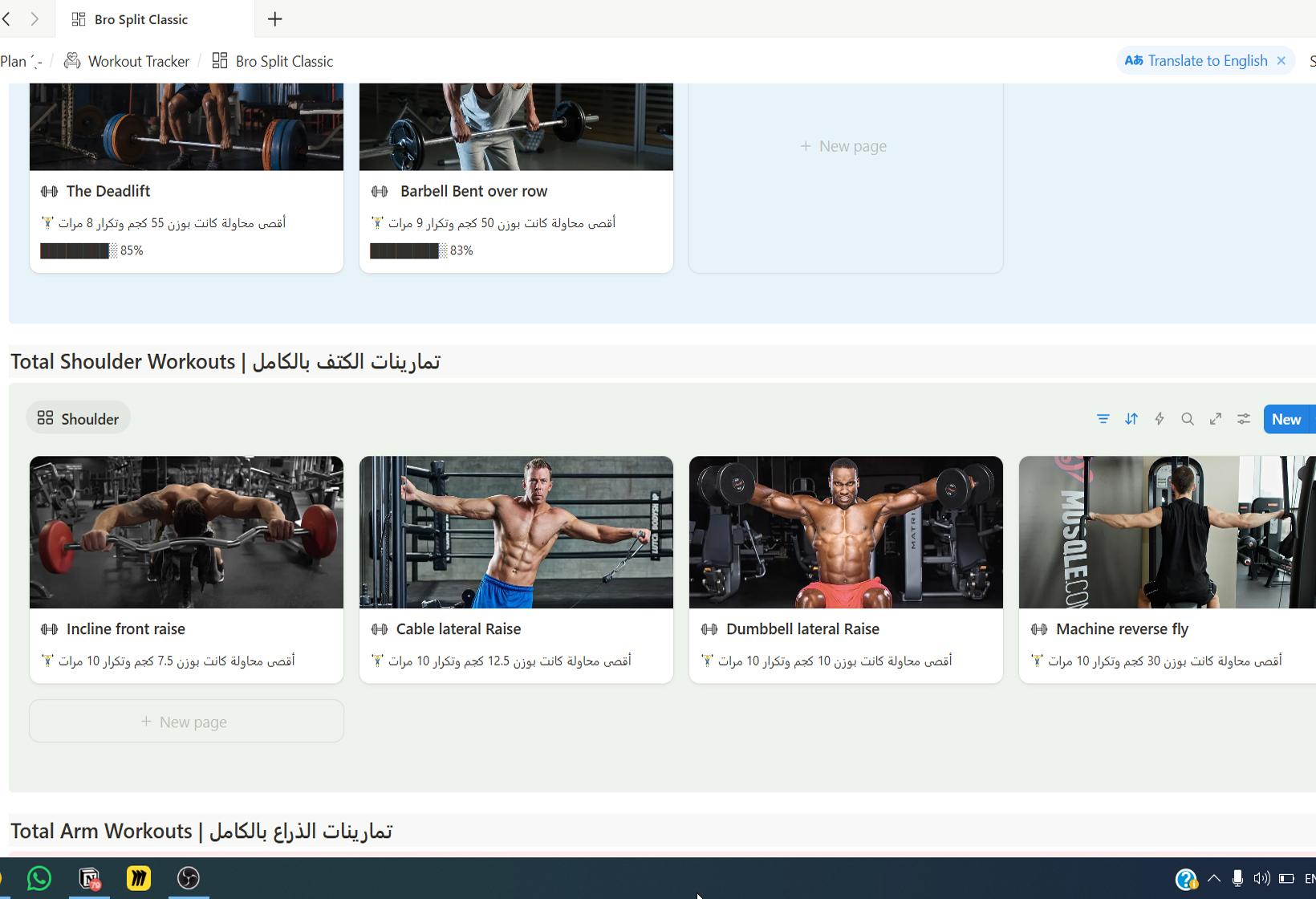The image size is (1316, 899).
Task: Open WhatsApp from the taskbar
Action: point(38,878)
